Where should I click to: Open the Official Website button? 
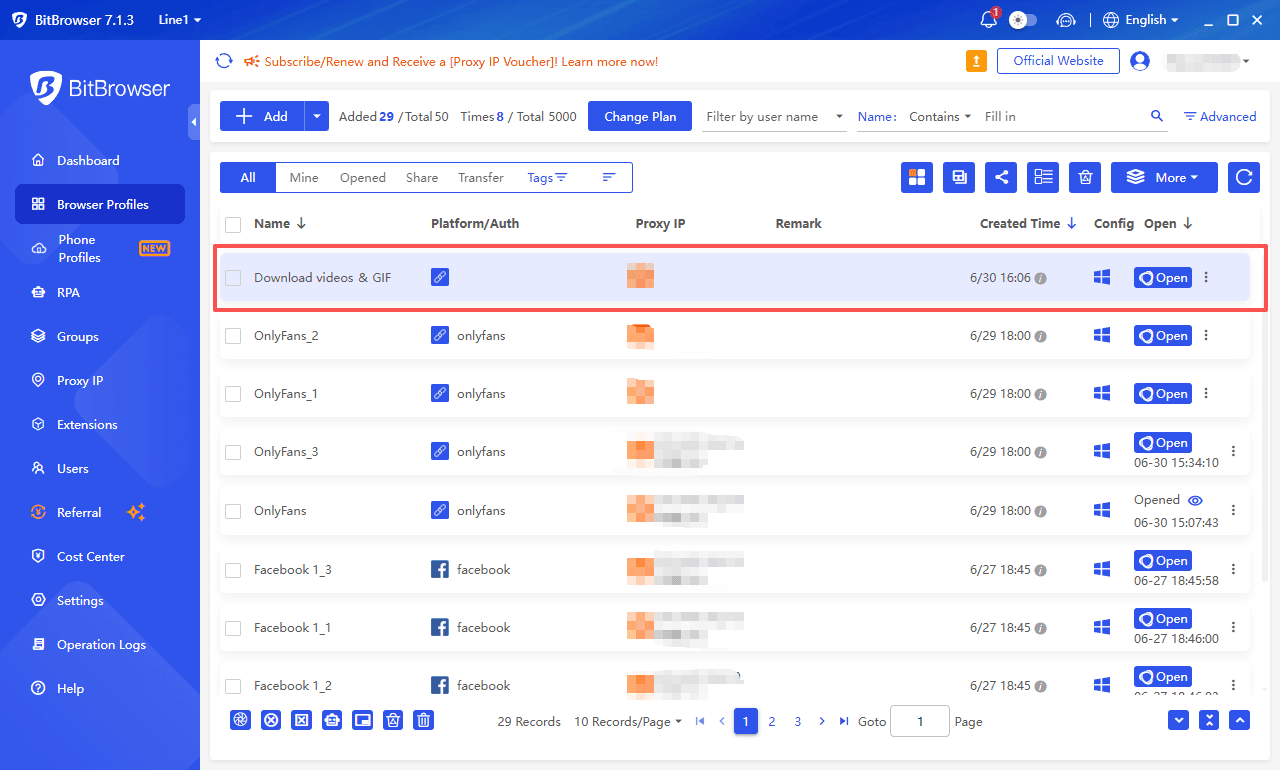[x=1058, y=61]
